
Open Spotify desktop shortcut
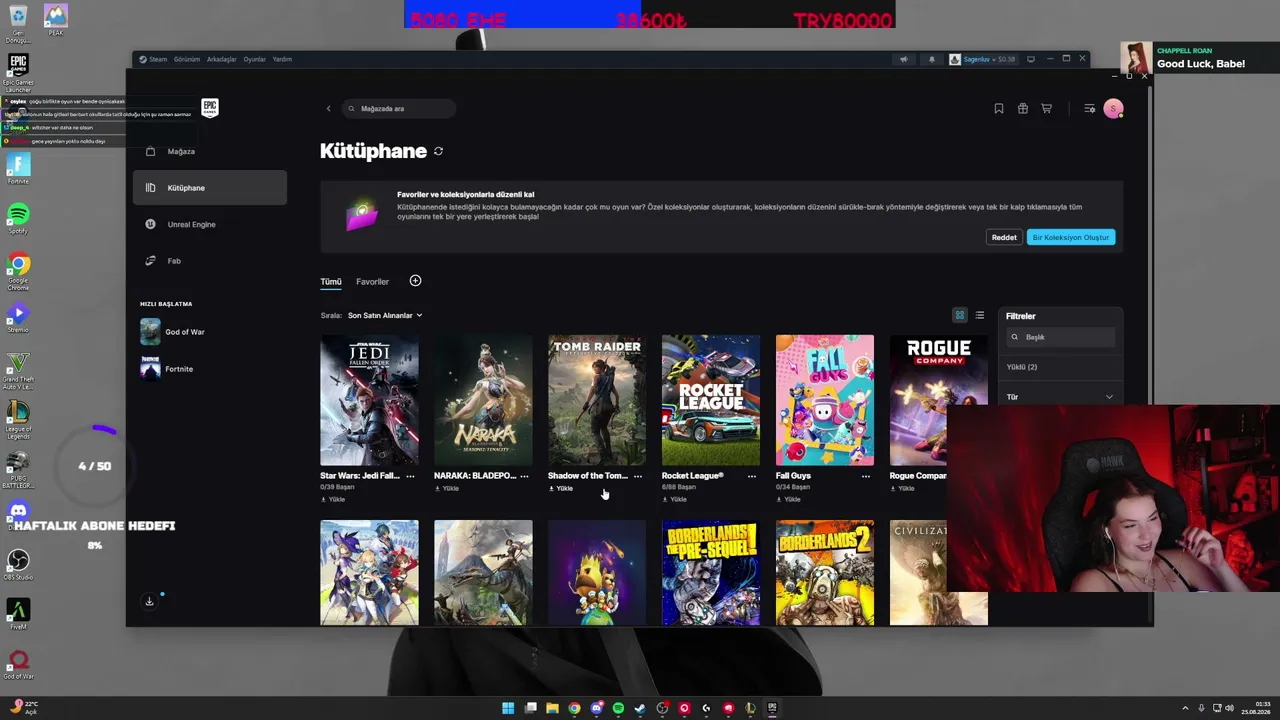(x=18, y=218)
